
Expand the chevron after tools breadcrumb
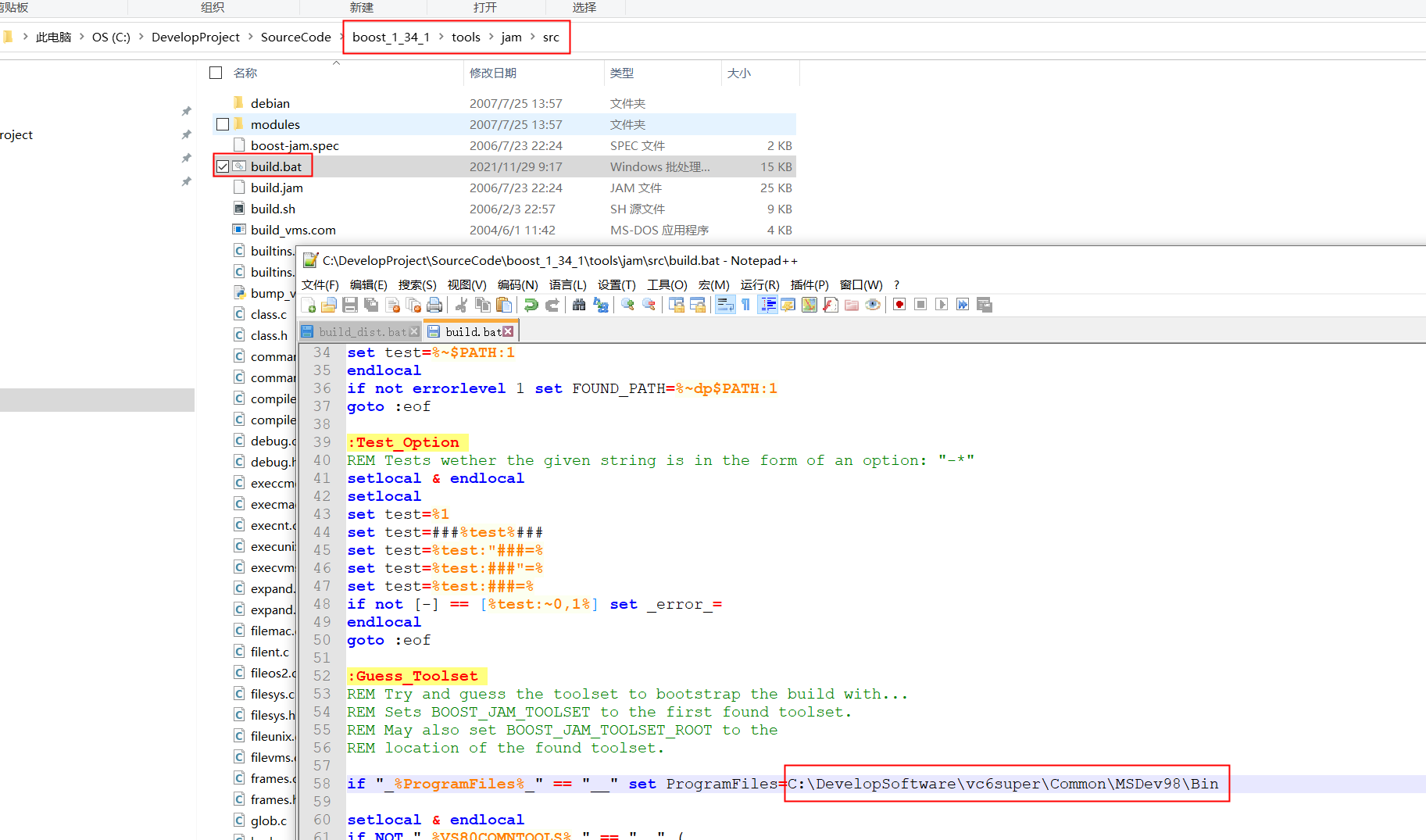pyautogui.click(x=491, y=37)
